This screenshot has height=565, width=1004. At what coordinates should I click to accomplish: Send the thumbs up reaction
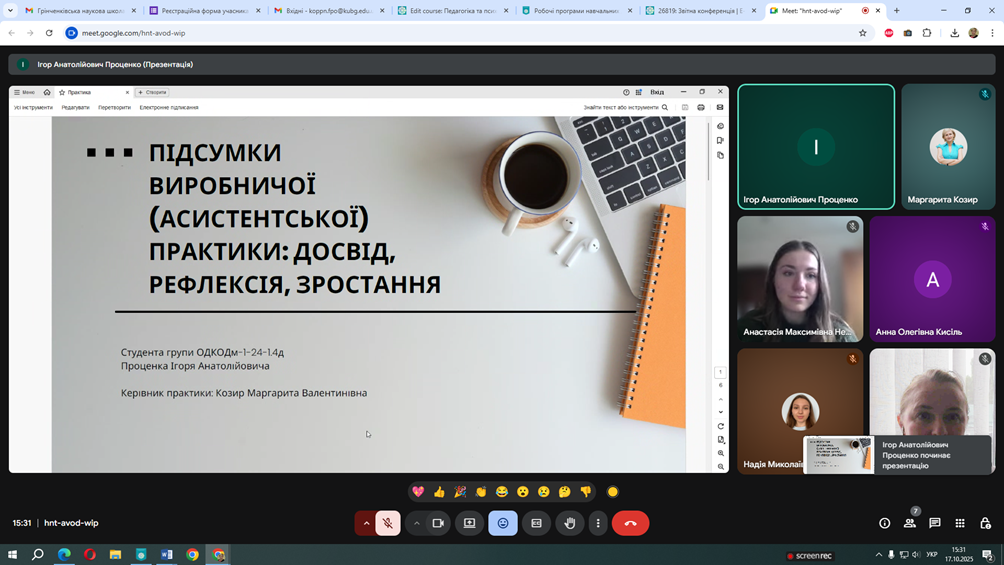439,492
